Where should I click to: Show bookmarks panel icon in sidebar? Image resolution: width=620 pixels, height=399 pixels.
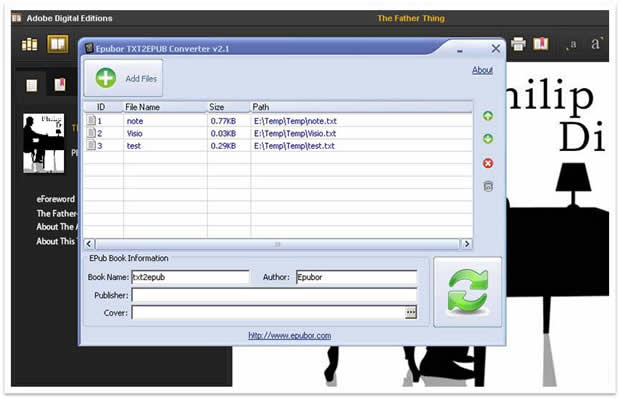pos(60,84)
